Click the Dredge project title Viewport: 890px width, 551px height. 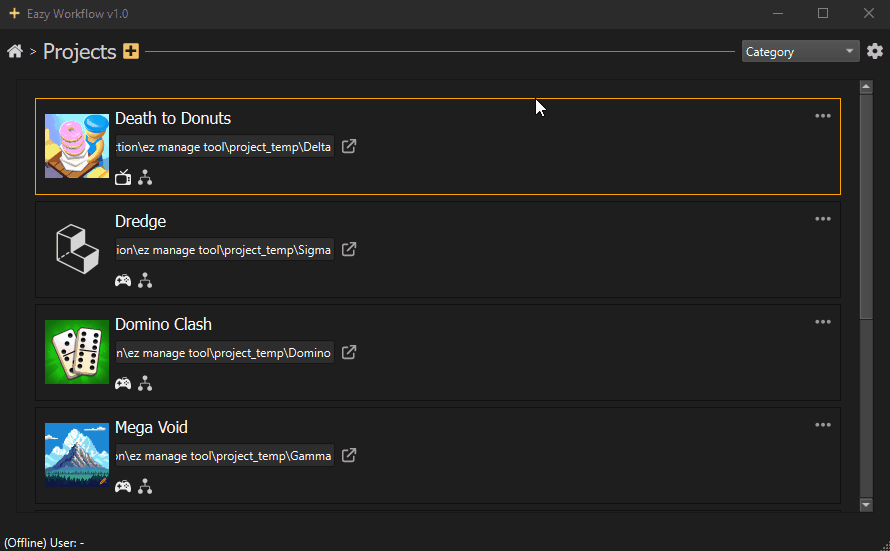(x=141, y=221)
